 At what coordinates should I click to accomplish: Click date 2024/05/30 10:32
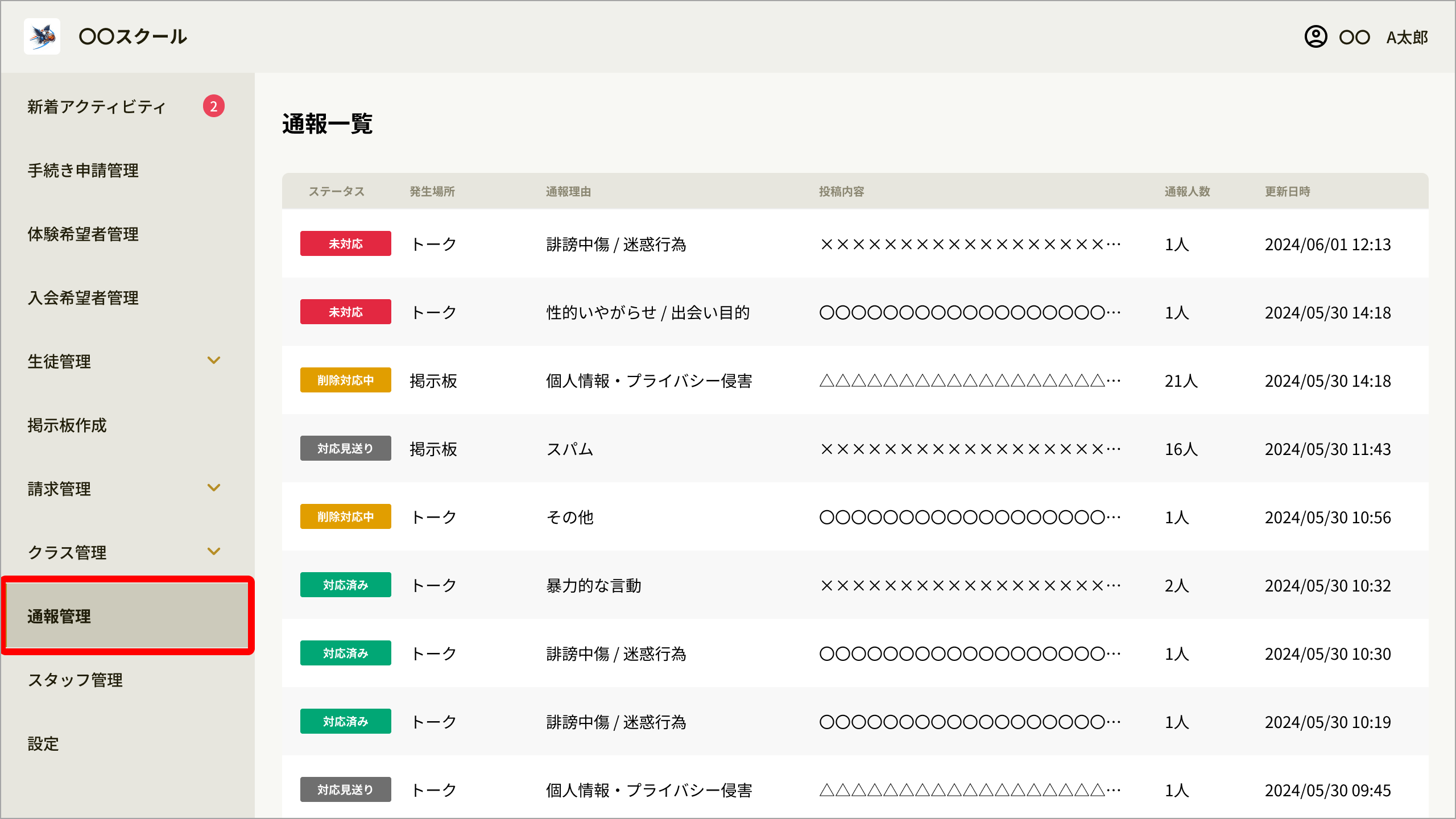tap(1328, 586)
